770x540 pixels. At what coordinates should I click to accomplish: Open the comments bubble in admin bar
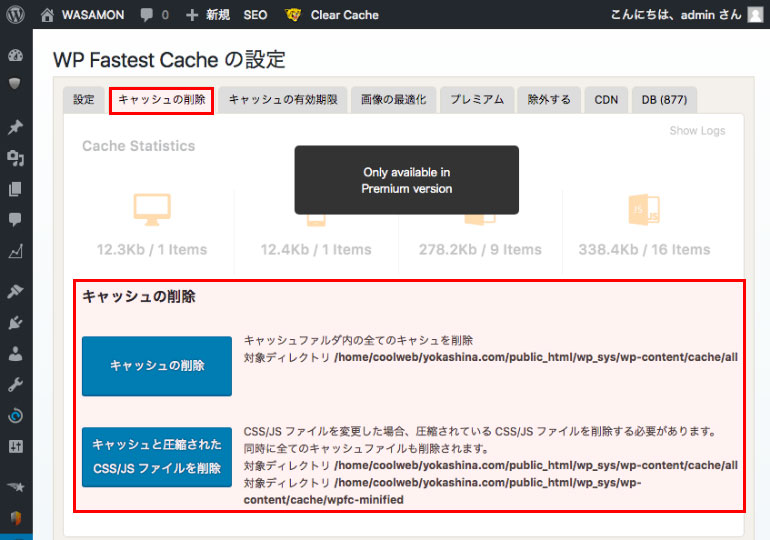coord(146,15)
